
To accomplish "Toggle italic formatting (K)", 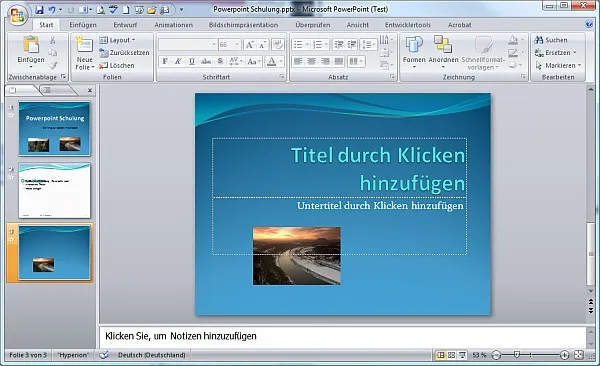I will pyautogui.click(x=178, y=61).
